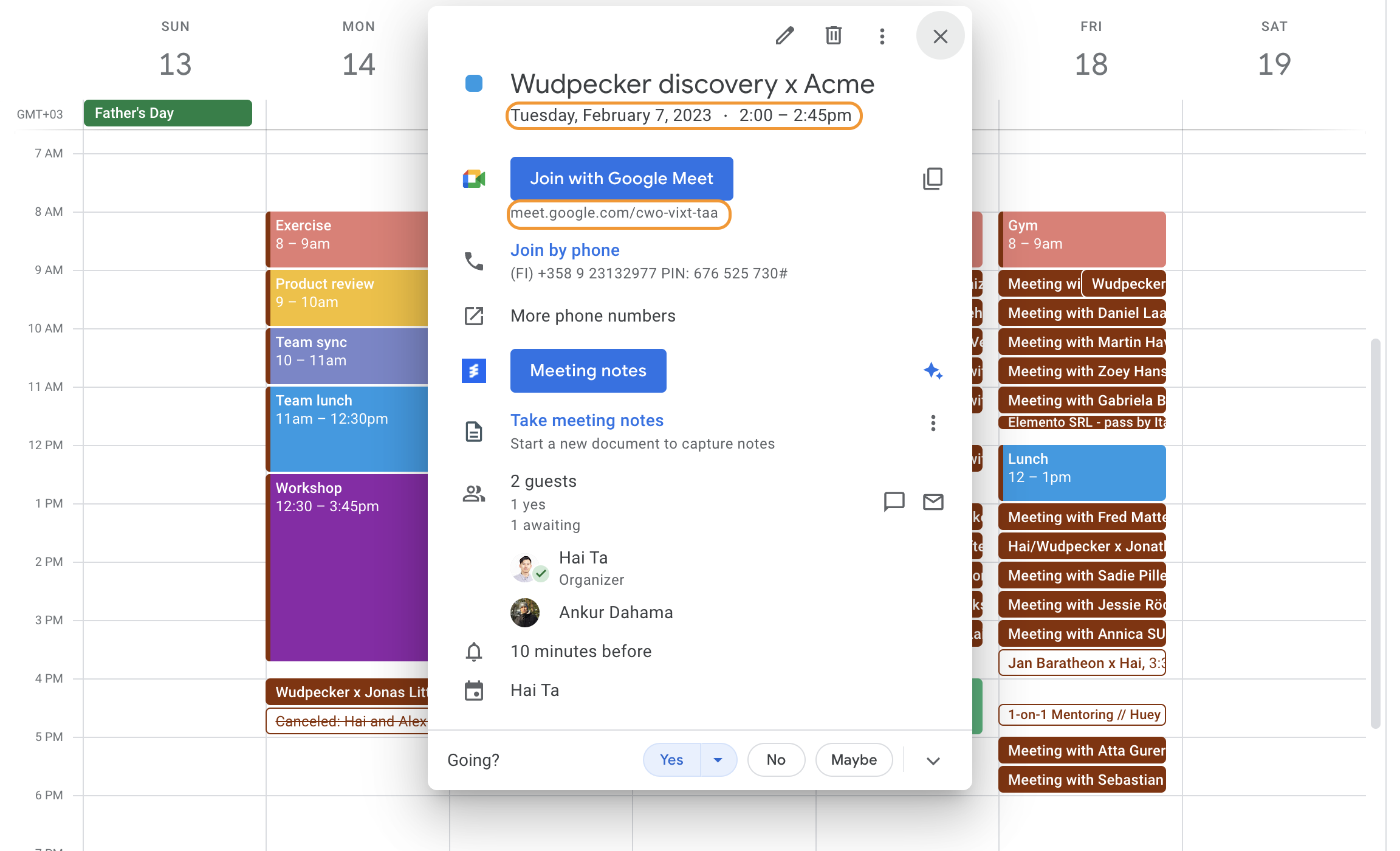
Task: Click the phone handset icon
Action: click(x=473, y=261)
